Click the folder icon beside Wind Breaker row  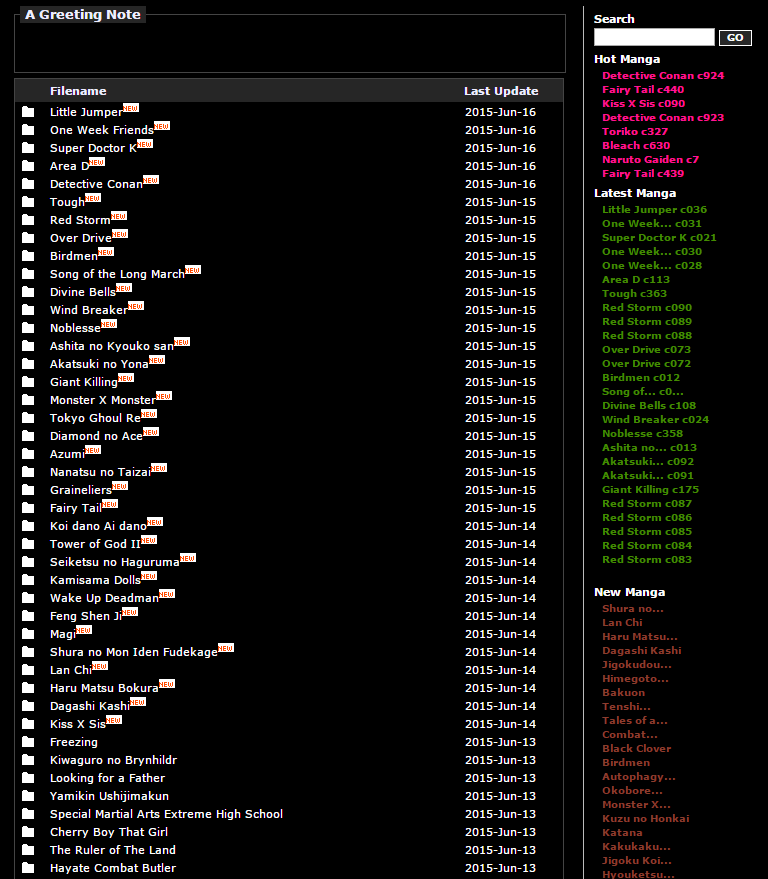[28, 309]
